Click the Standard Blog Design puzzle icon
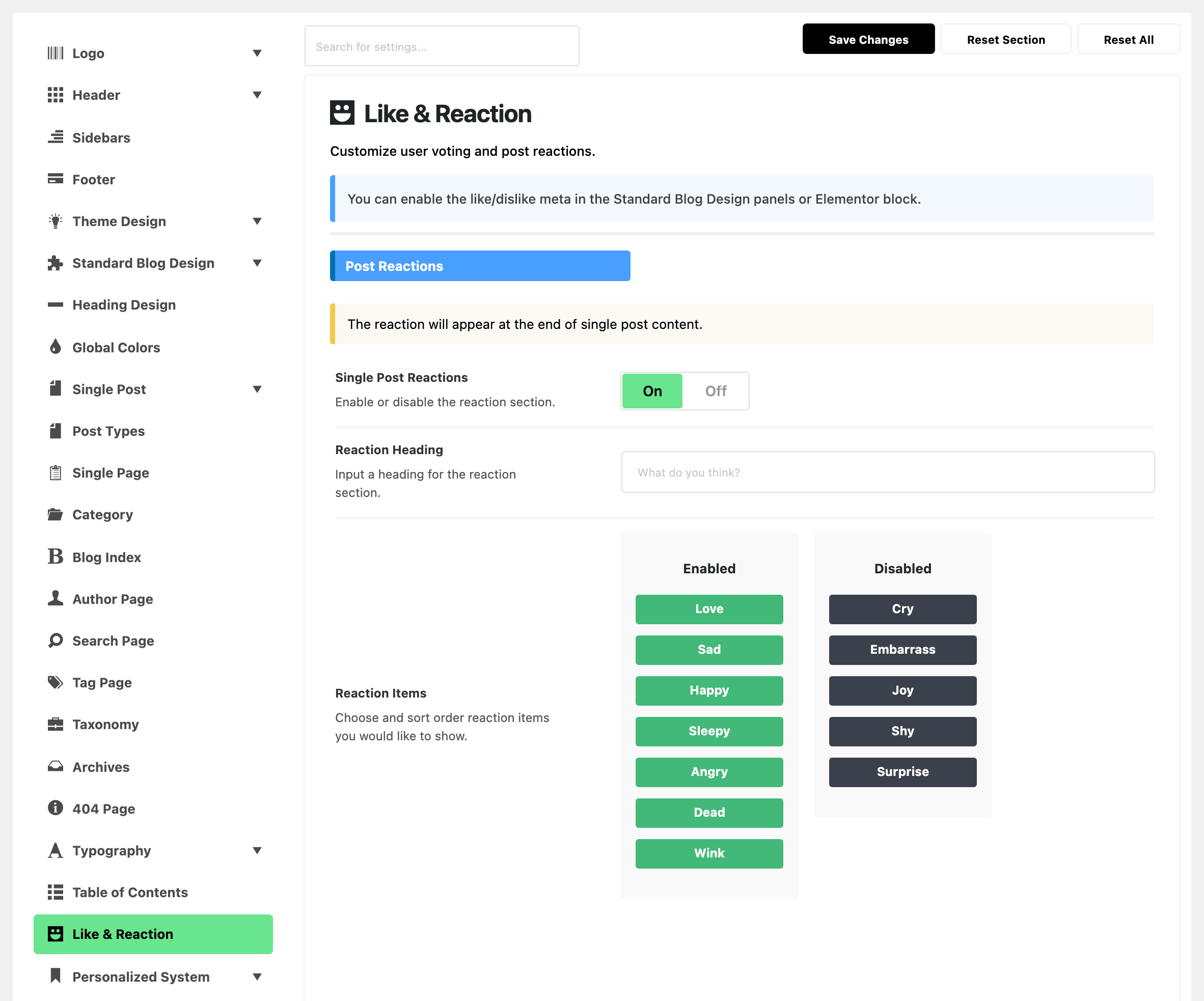The width and height of the screenshot is (1204, 1001). tap(55, 263)
